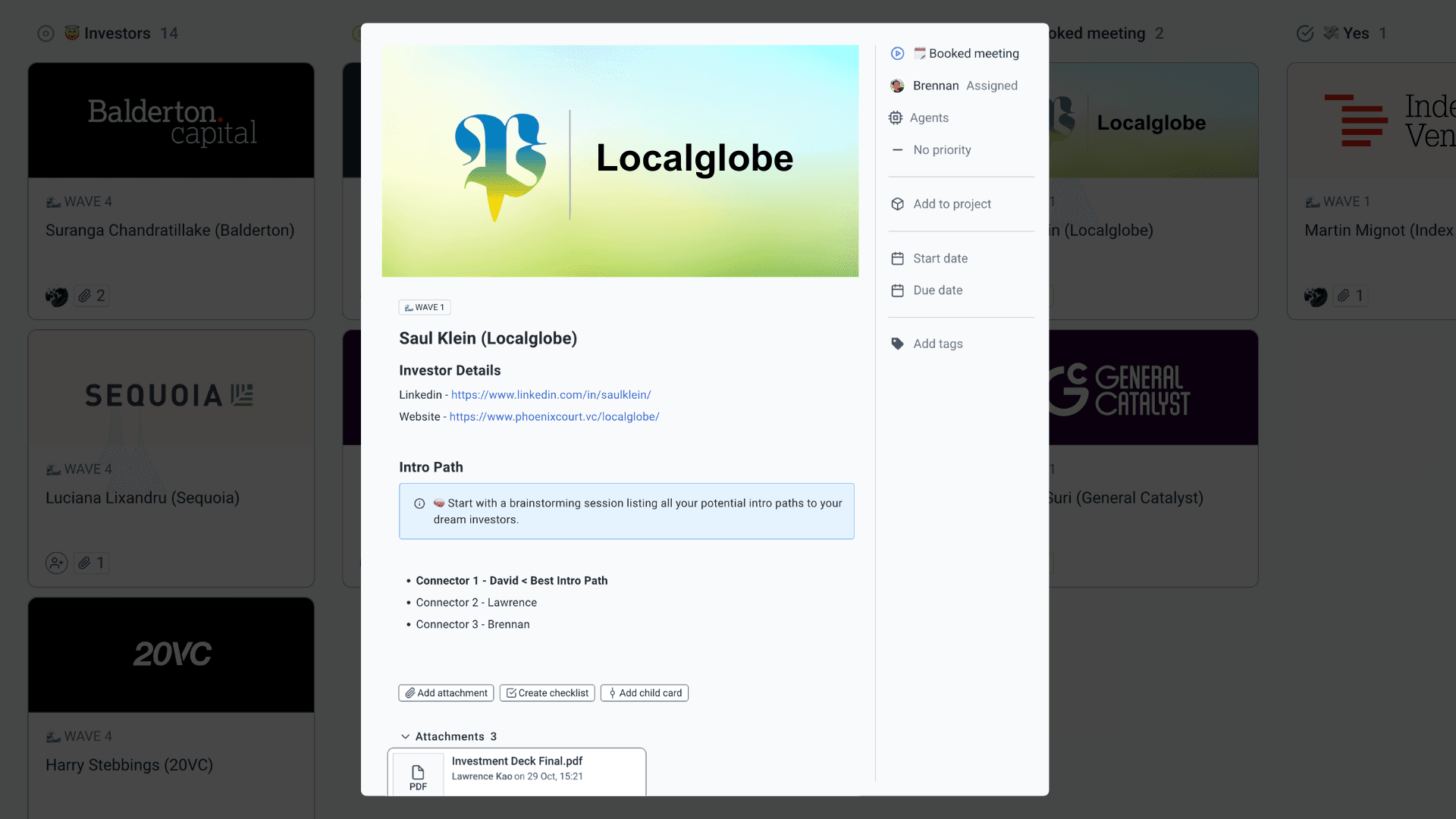Click the Agents chip icon
Image resolution: width=1456 pixels, height=819 pixels.
(896, 118)
